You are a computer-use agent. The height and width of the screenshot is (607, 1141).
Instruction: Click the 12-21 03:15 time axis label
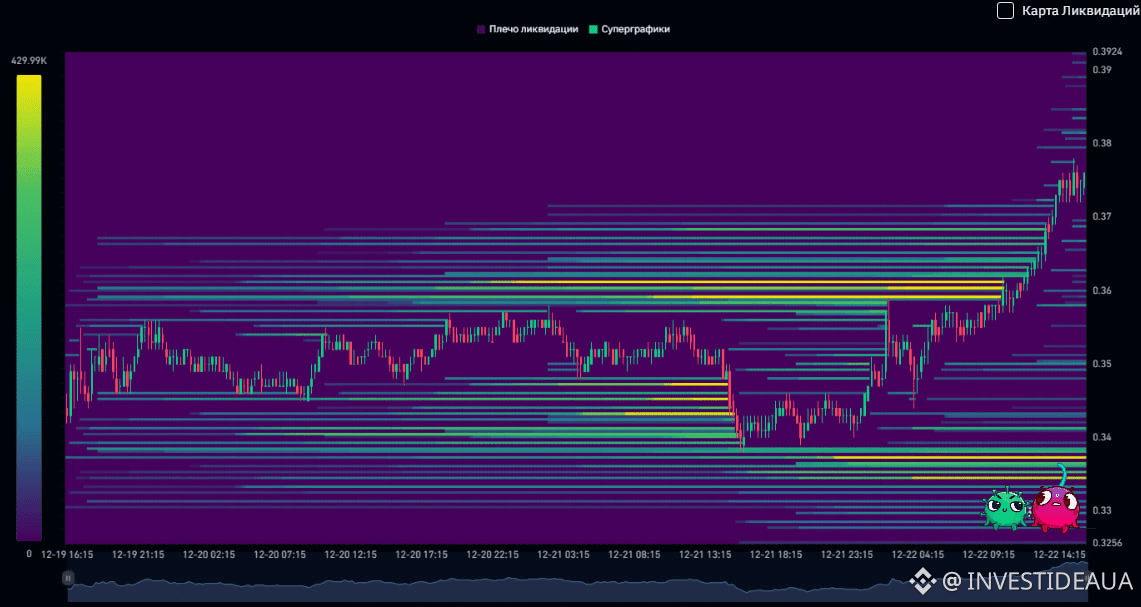564,553
